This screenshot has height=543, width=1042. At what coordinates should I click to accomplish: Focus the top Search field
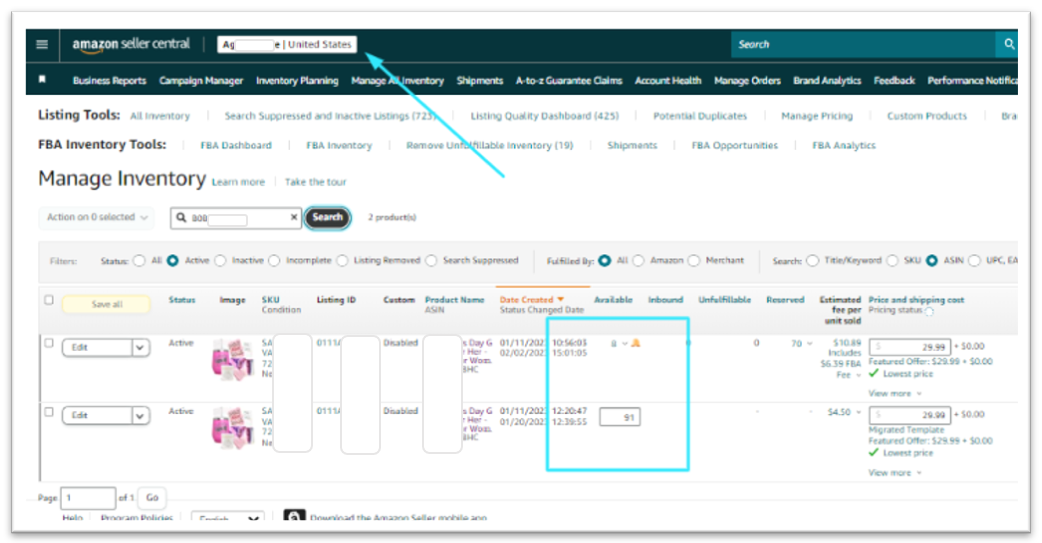pos(863,45)
